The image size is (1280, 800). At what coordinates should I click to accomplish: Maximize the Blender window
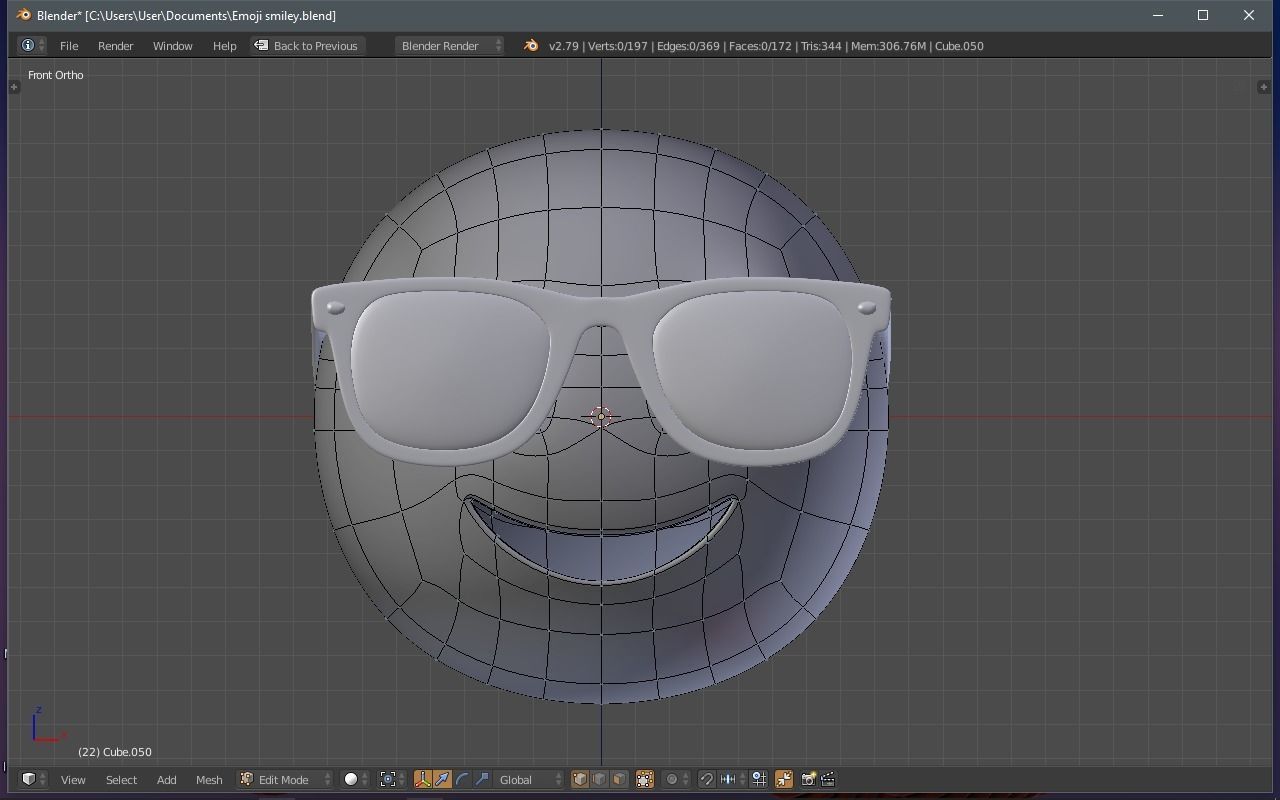tap(1203, 15)
